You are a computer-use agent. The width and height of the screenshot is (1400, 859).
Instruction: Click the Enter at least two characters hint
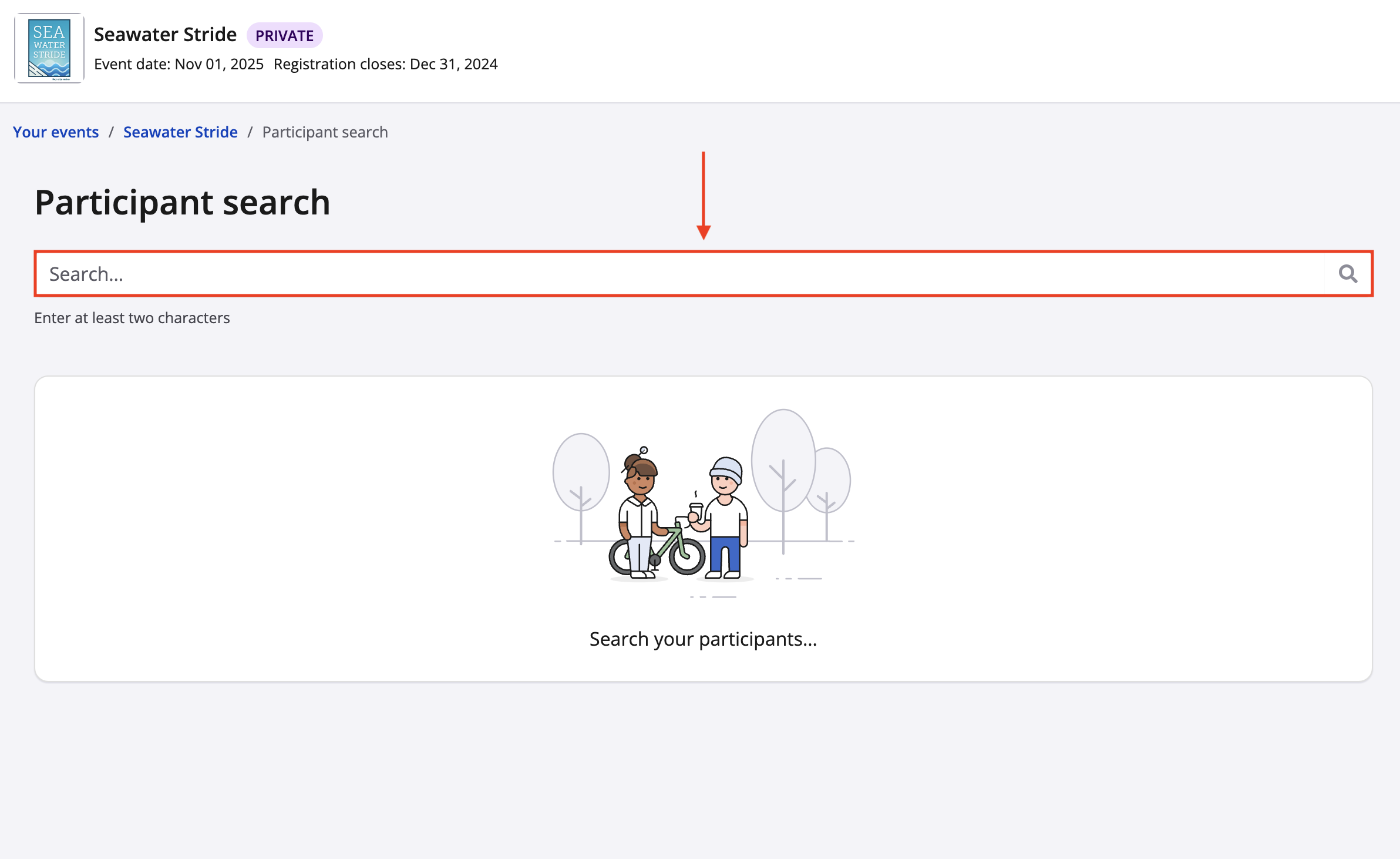pyautogui.click(x=132, y=318)
